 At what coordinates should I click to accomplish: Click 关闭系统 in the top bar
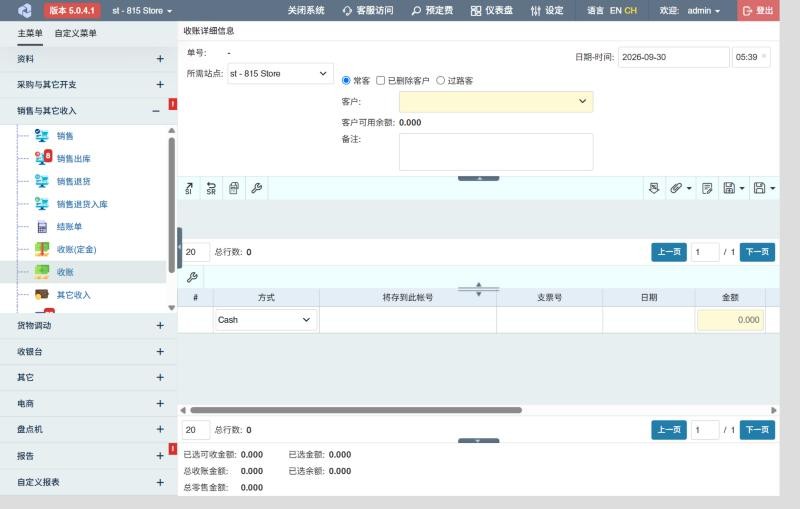[x=306, y=10]
